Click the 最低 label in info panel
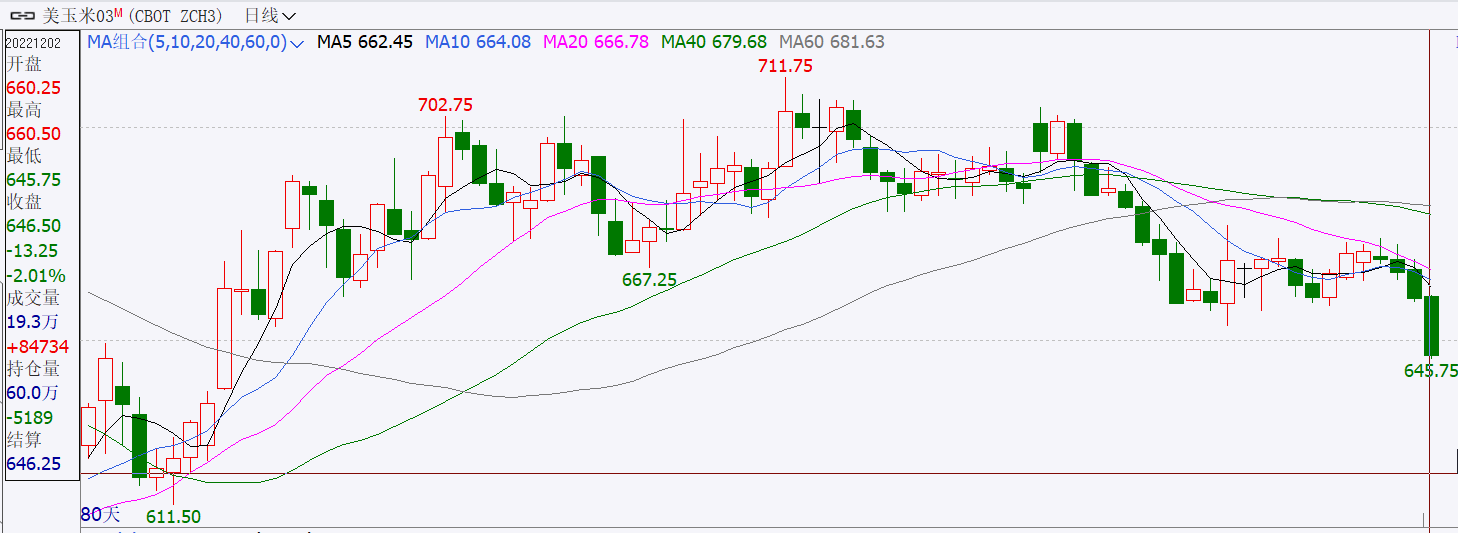 tap(24, 157)
